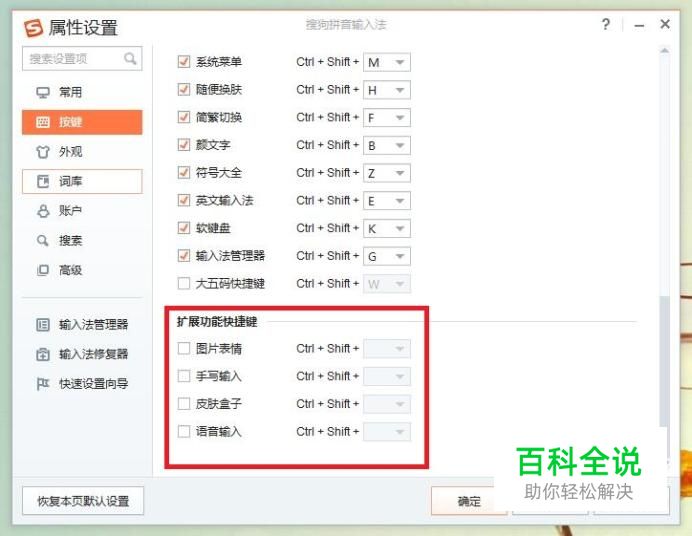Toggle the 符号大全 checkbox
Image resolution: width=692 pixels, height=536 pixels.
[x=184, y=172]
